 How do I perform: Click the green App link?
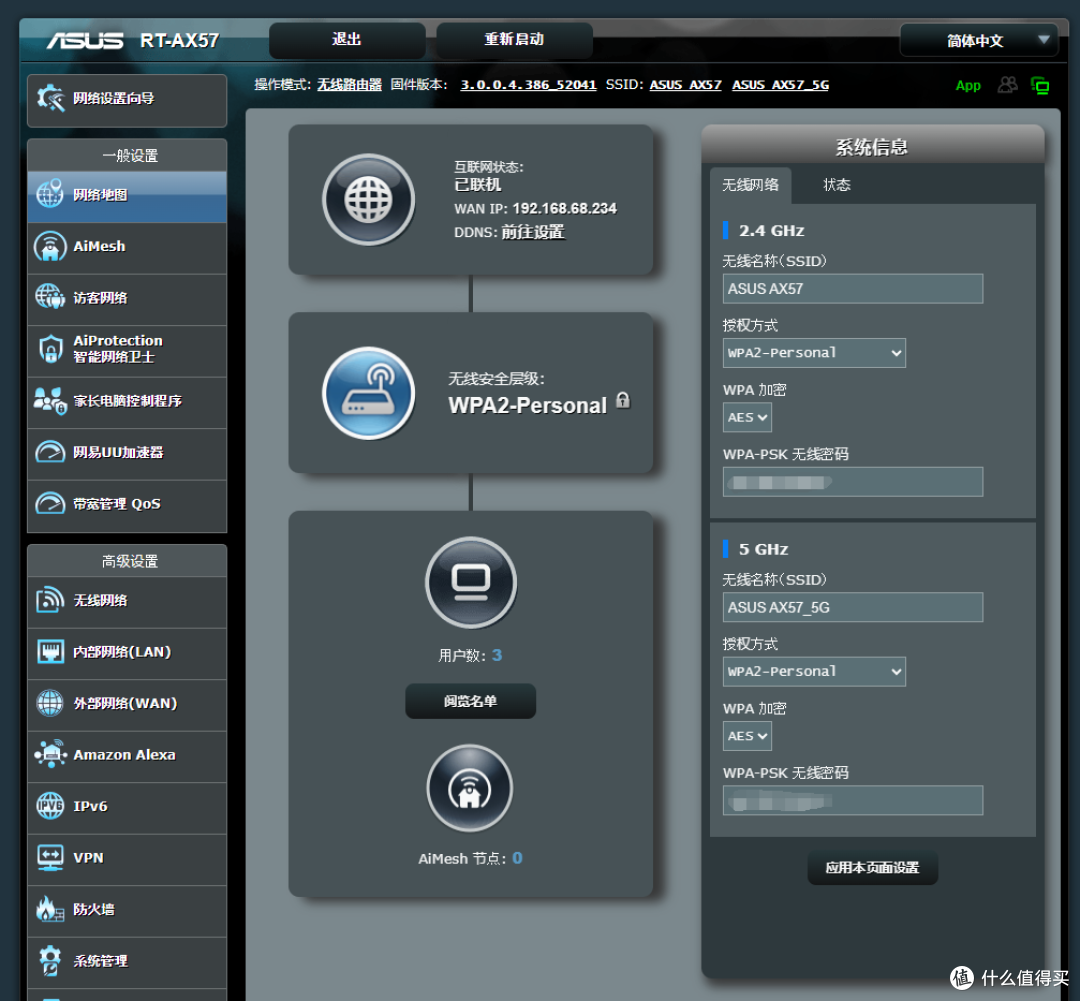[968, 85]
